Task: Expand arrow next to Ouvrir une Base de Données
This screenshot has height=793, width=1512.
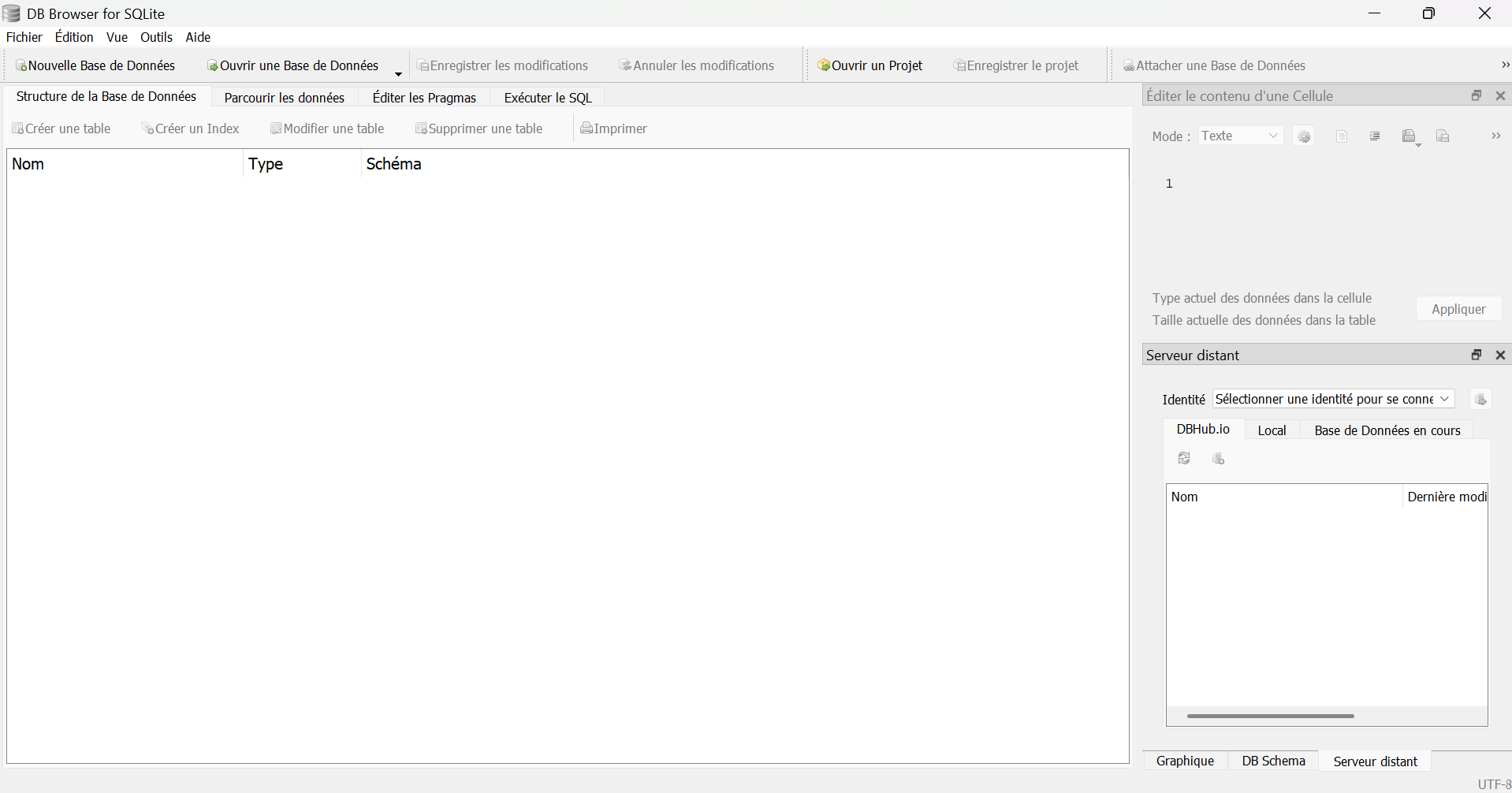Action: (x=398, y=73)
